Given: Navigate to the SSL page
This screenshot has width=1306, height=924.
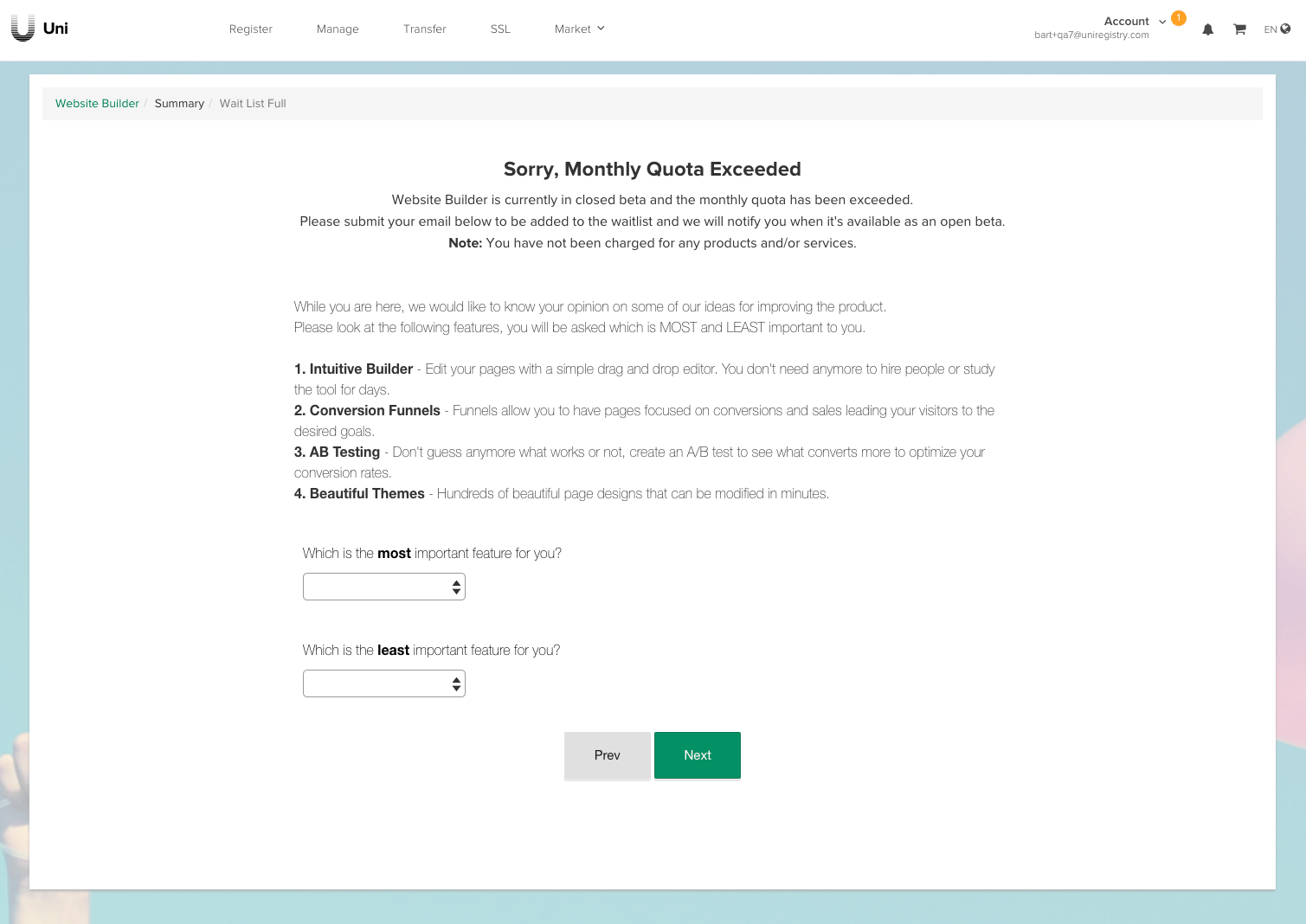Looking at the screenshot, I should [x=500, y=29].
